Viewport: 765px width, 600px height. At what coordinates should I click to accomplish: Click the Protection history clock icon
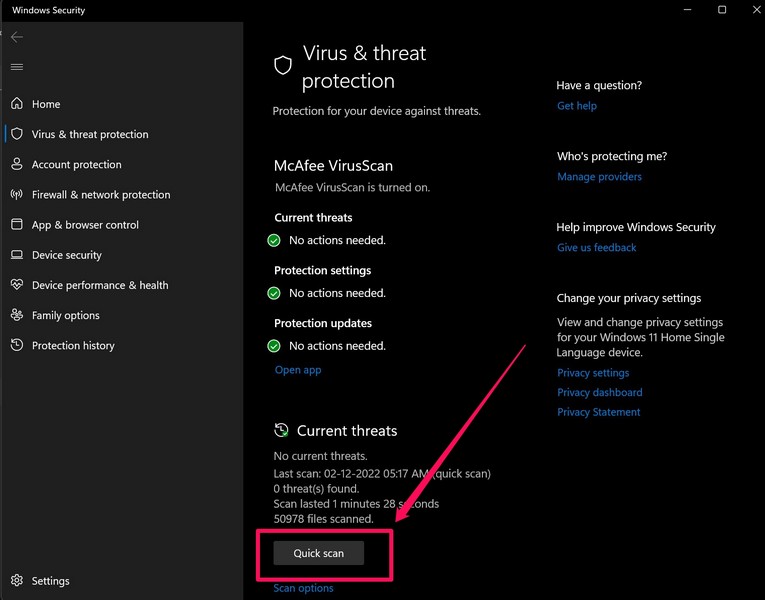tap(16, 345)
